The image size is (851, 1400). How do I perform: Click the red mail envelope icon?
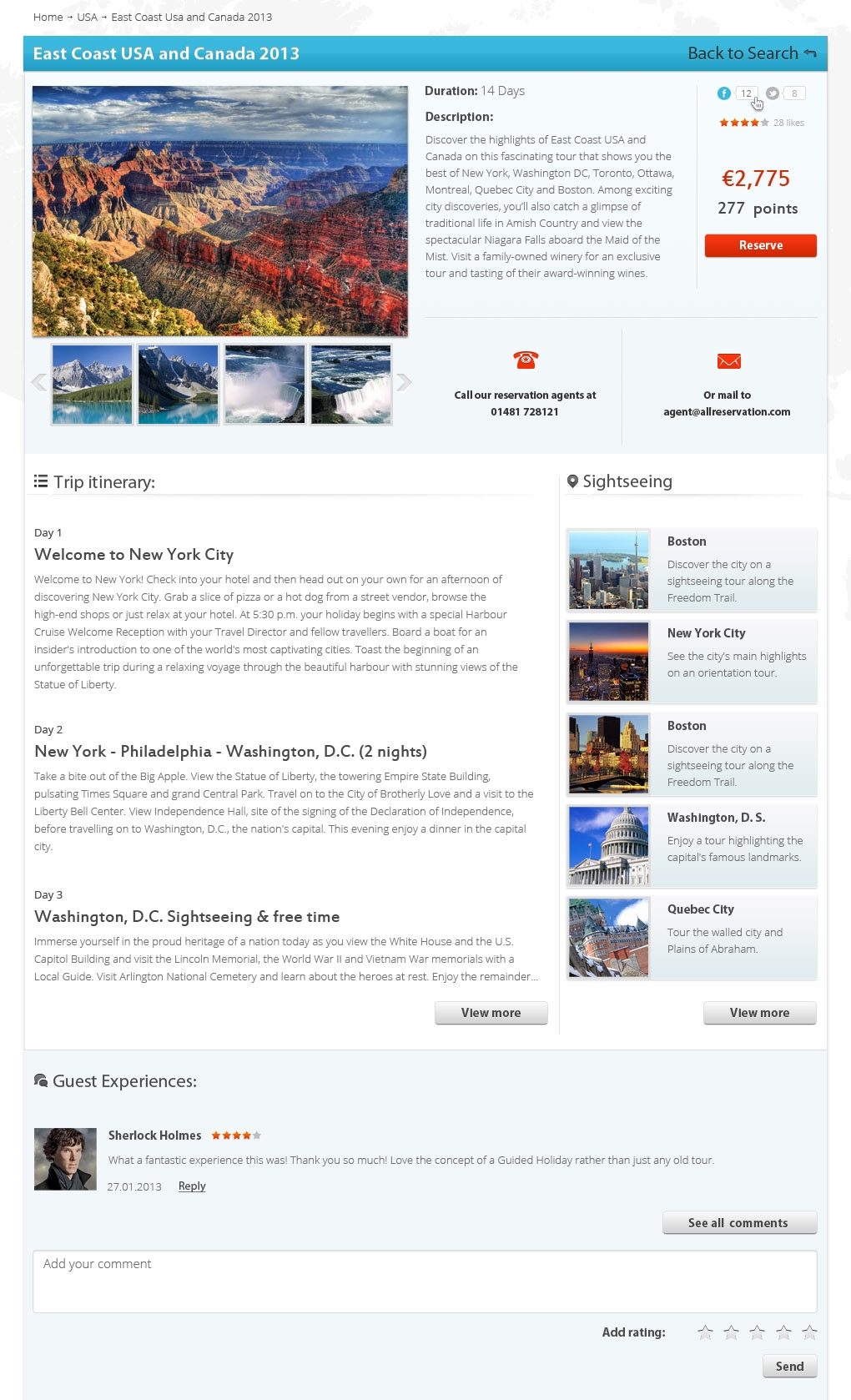[728, 360]
